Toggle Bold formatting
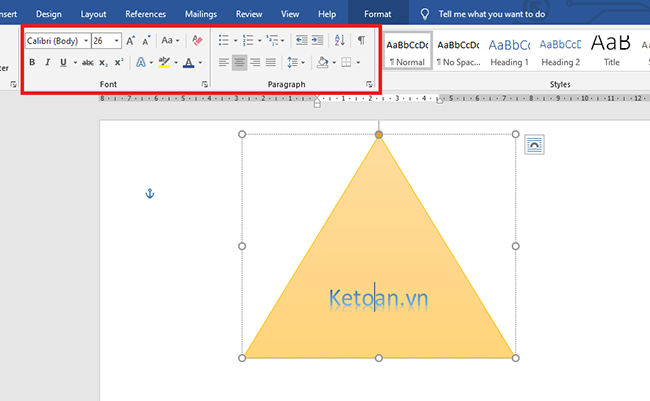The image size is (650, 401). coord(32,63)
